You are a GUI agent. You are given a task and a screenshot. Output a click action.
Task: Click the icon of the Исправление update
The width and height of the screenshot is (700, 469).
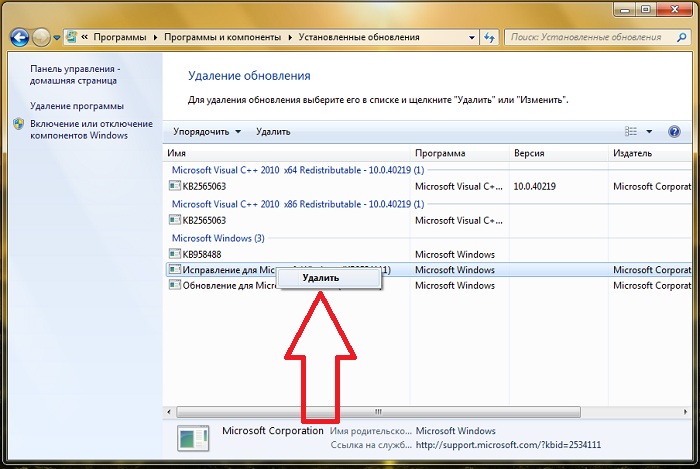[x=175, y=270]
